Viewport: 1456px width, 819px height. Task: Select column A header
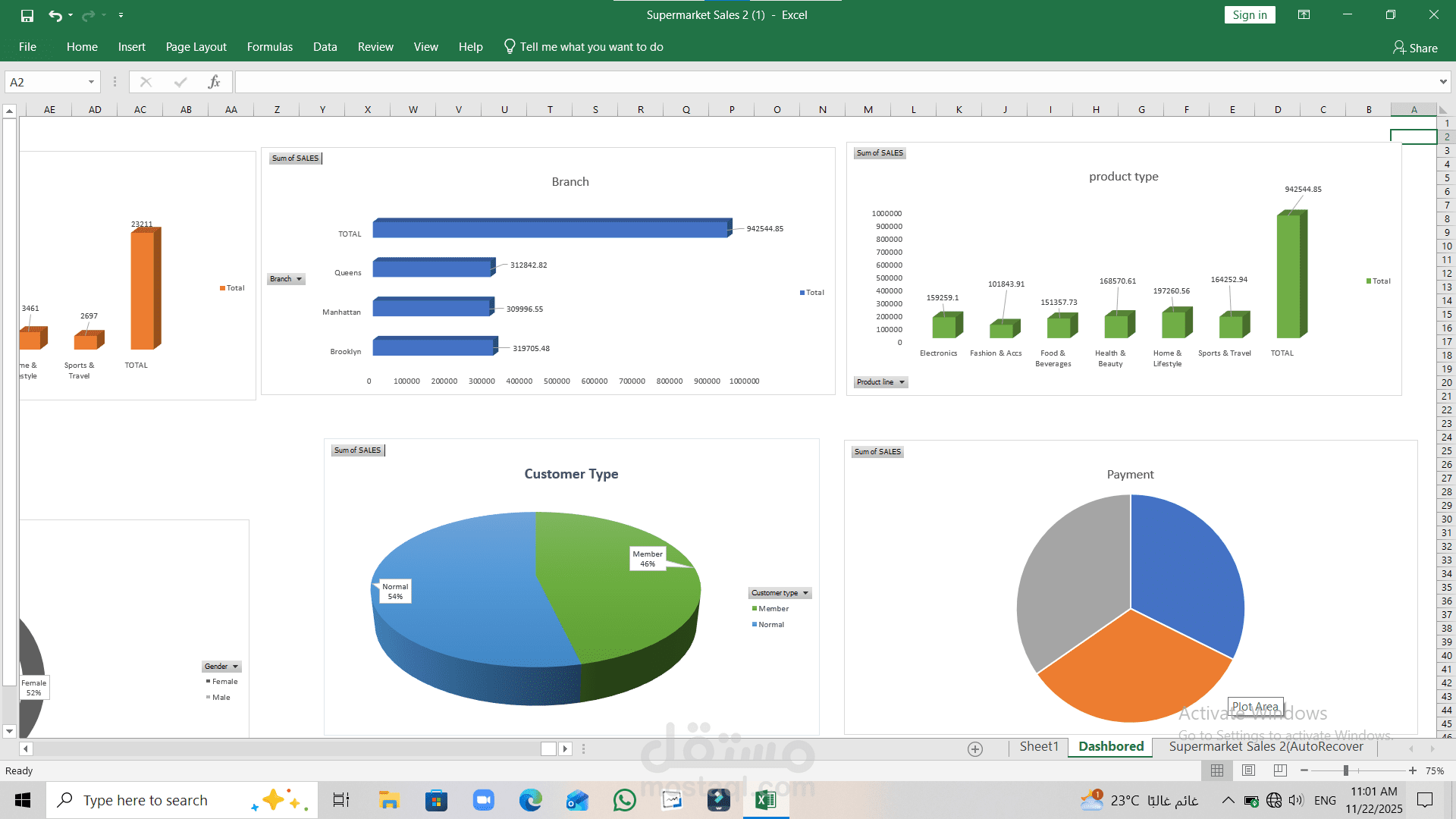1414,110
